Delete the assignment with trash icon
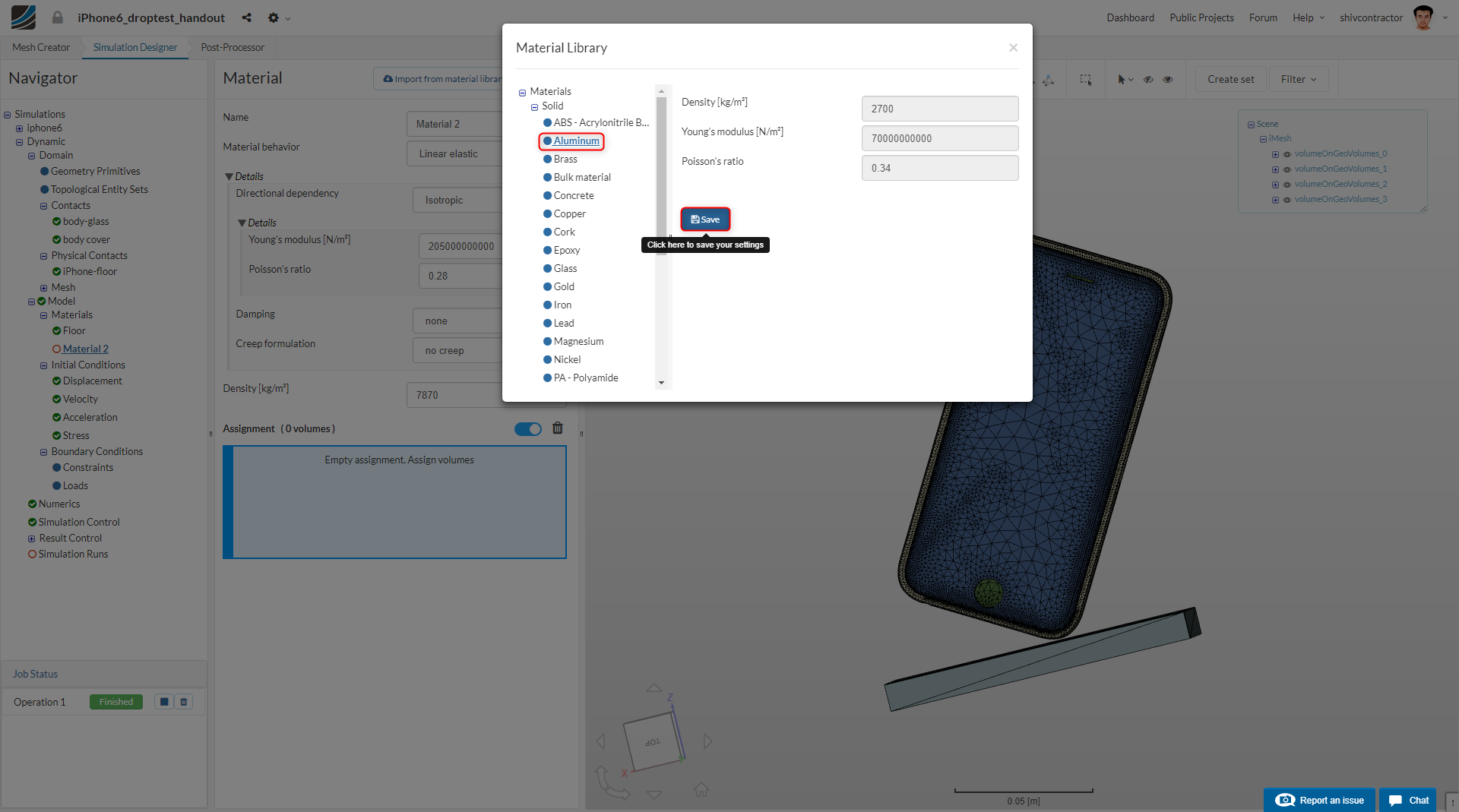 point(558,428)
